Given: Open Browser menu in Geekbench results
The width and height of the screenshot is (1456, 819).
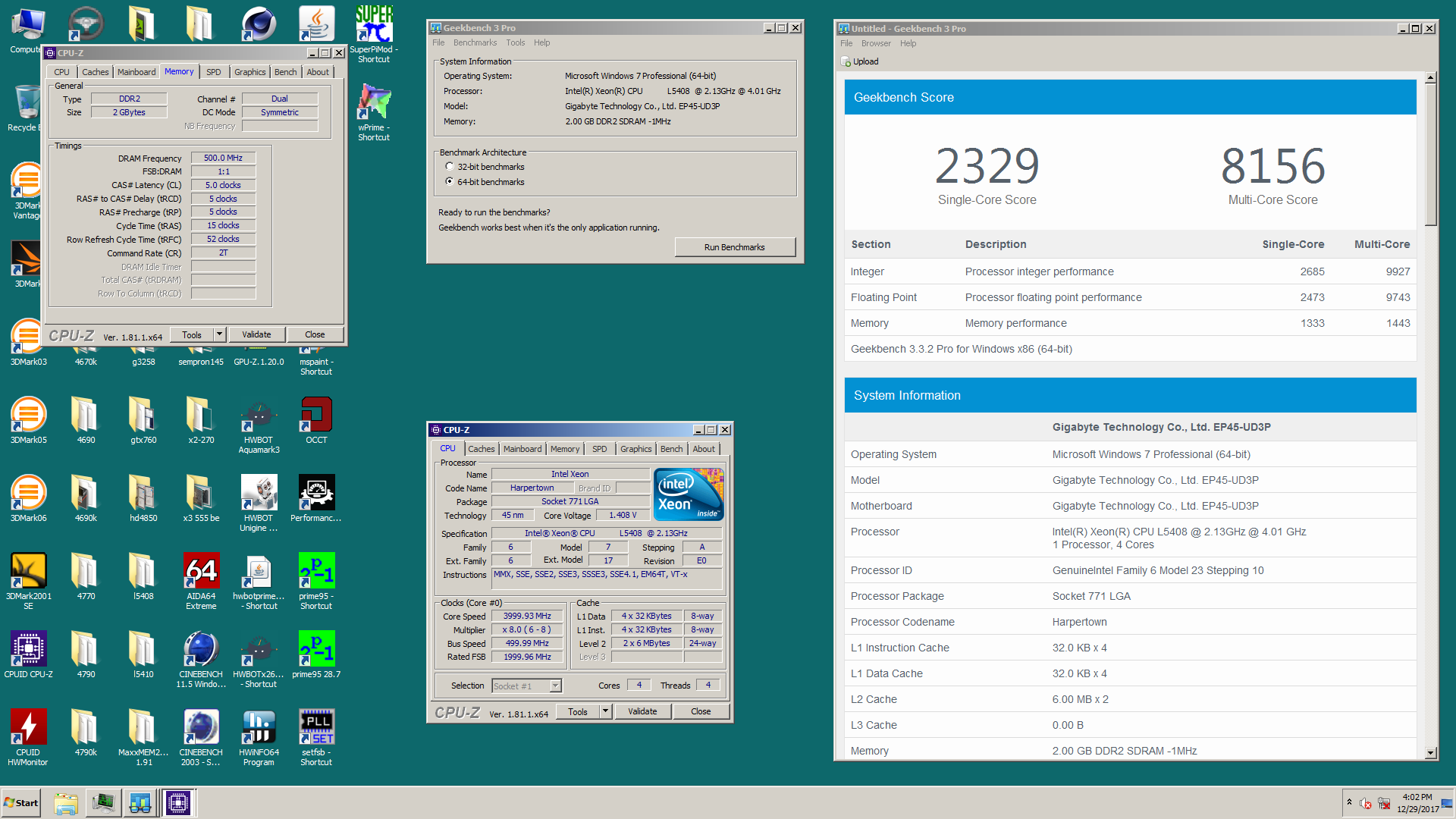Looking at the screenshot, I should coord(876,43).
